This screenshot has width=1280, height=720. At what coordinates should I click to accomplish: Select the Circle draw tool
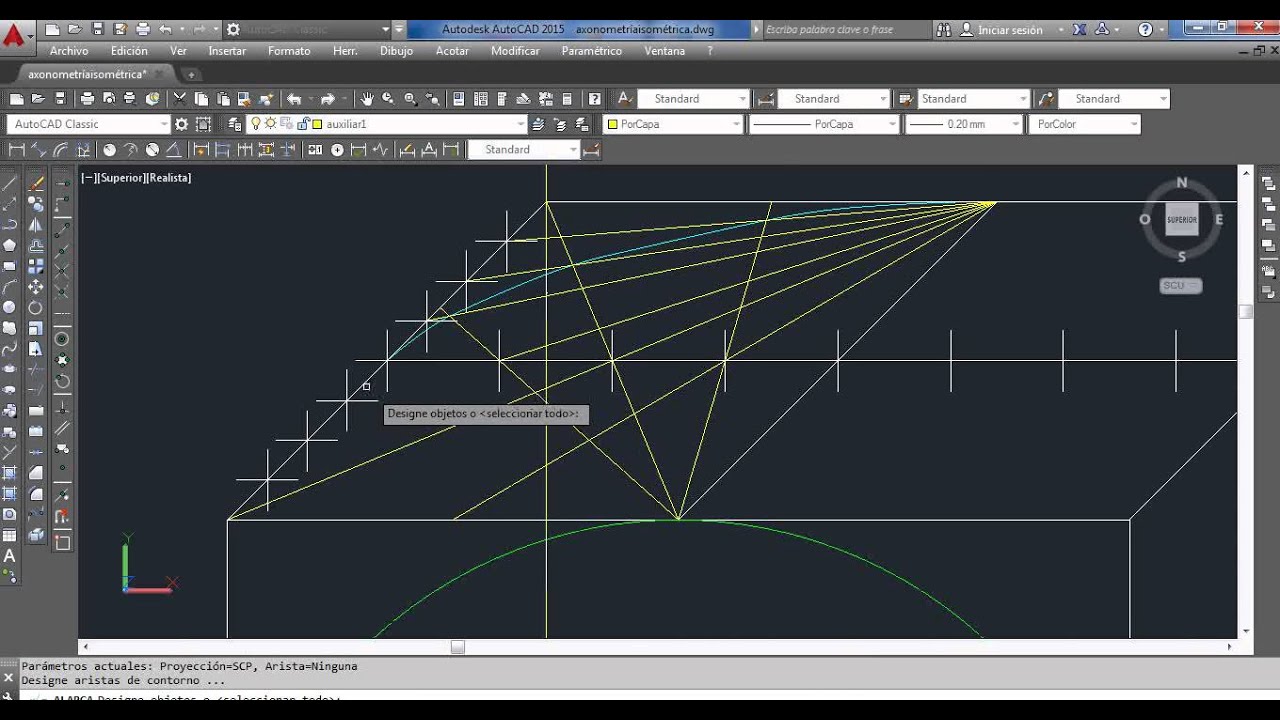click(10, 307)
